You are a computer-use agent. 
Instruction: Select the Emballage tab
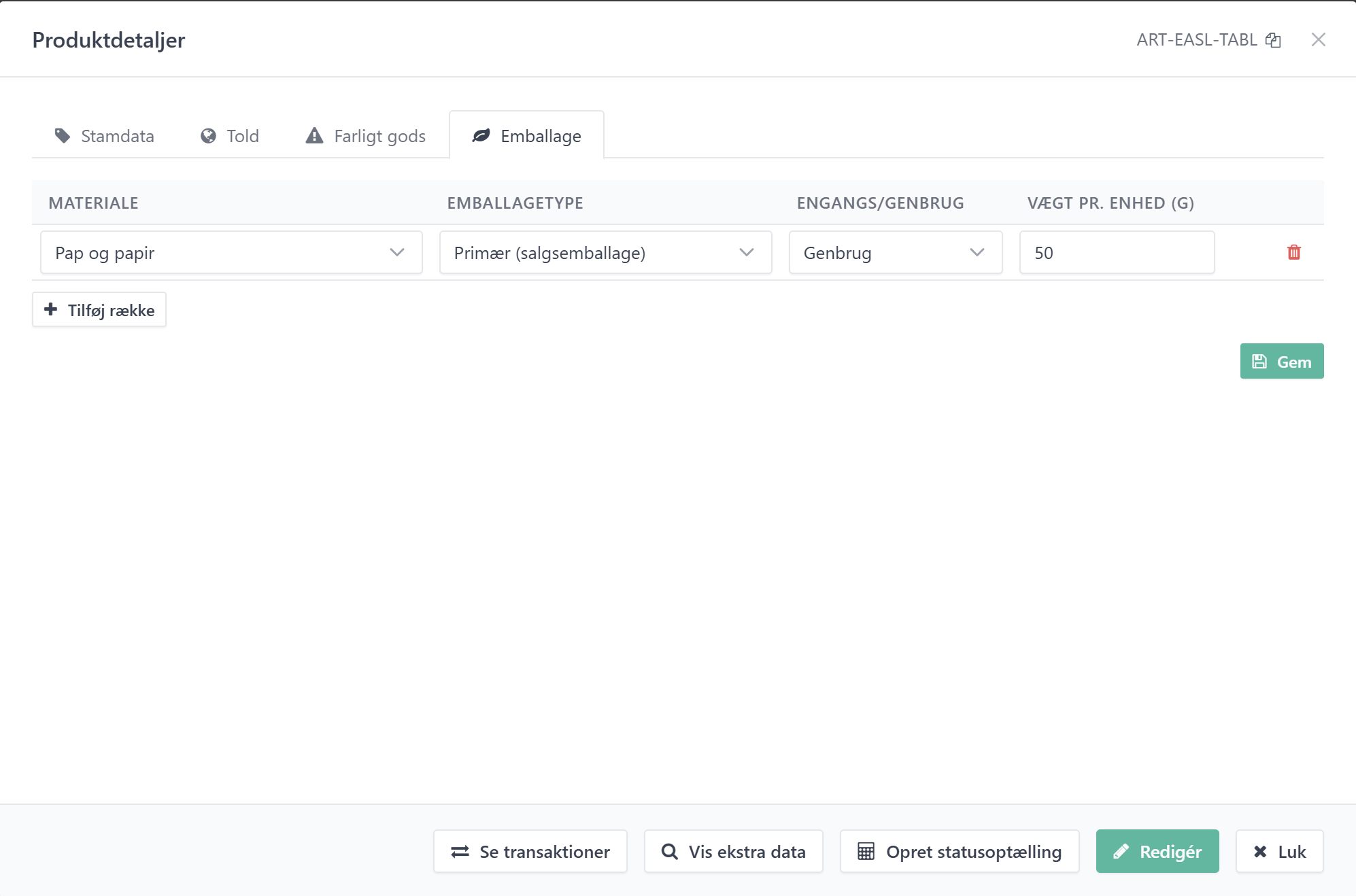pyautogui.click(x=527, y=136)
